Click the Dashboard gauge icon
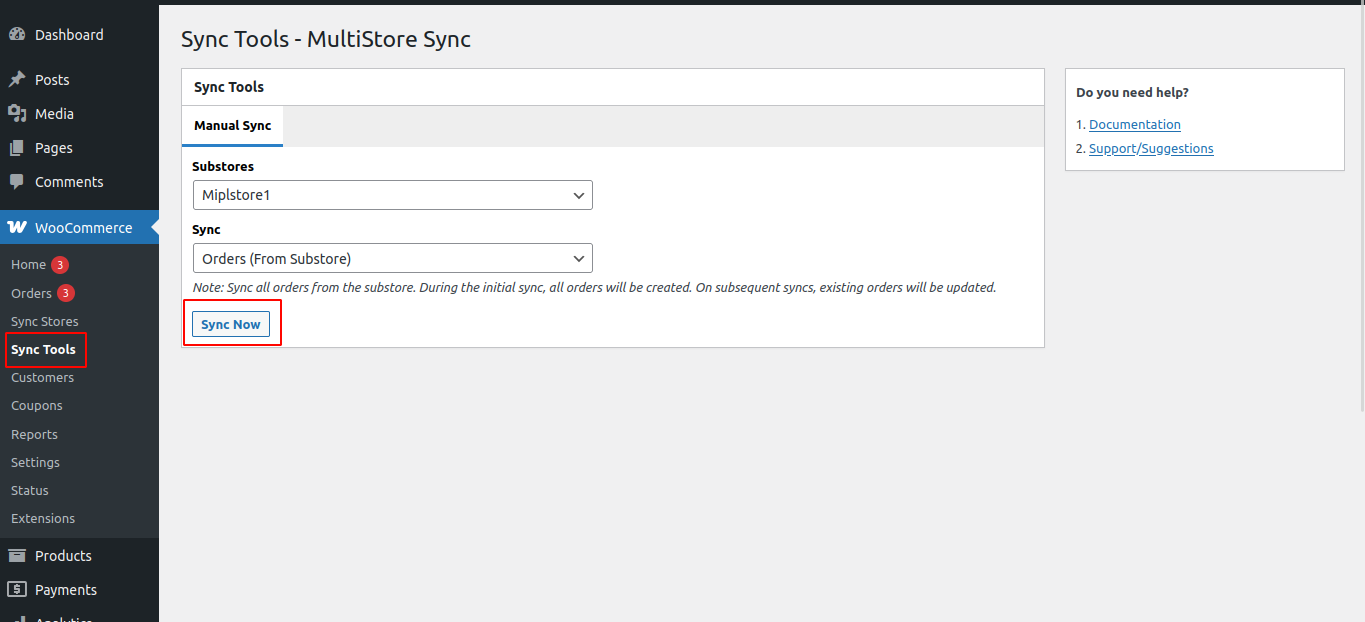Image resolution: width=1365 pixels, height=622 pixels. [x=17, y=35]
